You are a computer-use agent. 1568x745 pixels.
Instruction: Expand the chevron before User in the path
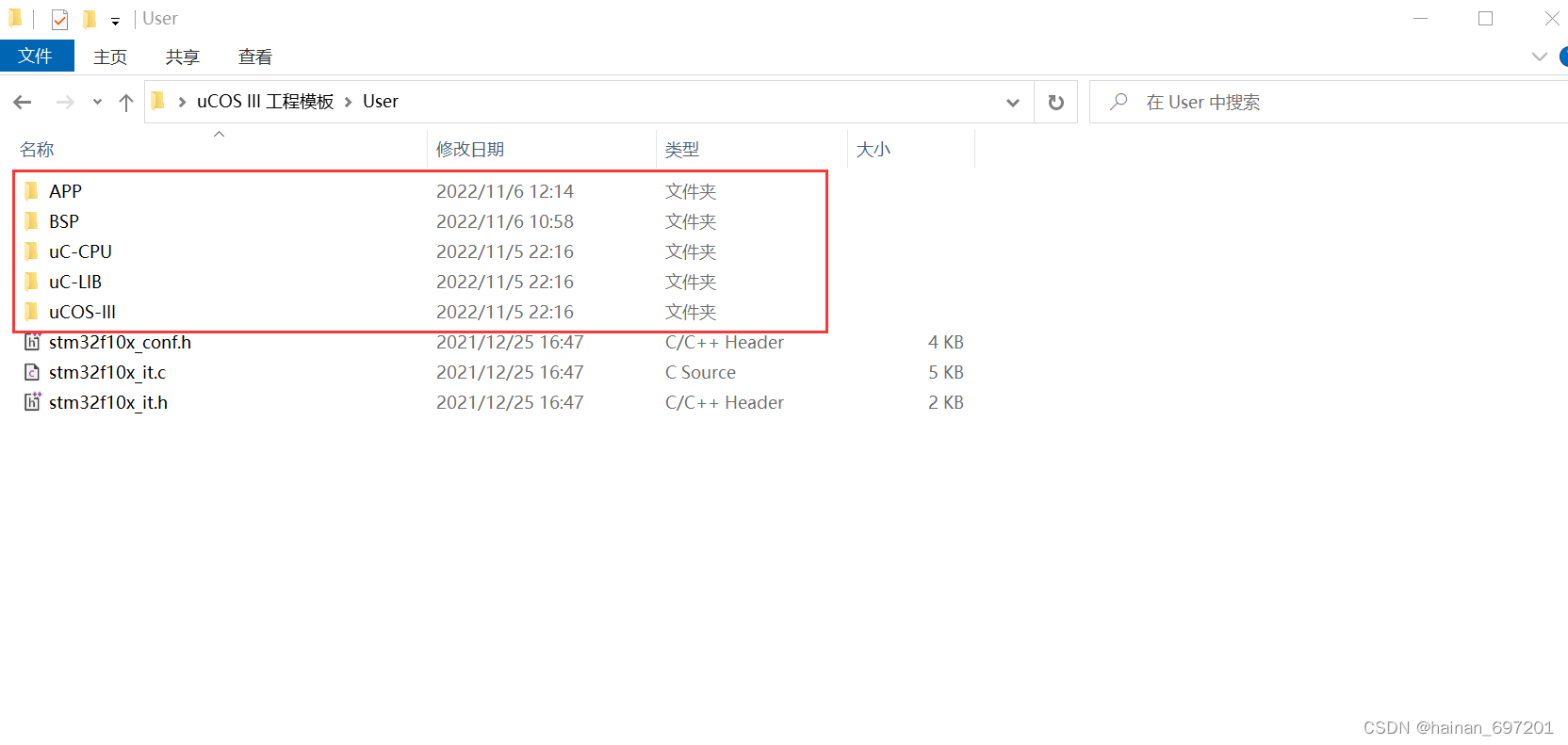click(349, 102)
